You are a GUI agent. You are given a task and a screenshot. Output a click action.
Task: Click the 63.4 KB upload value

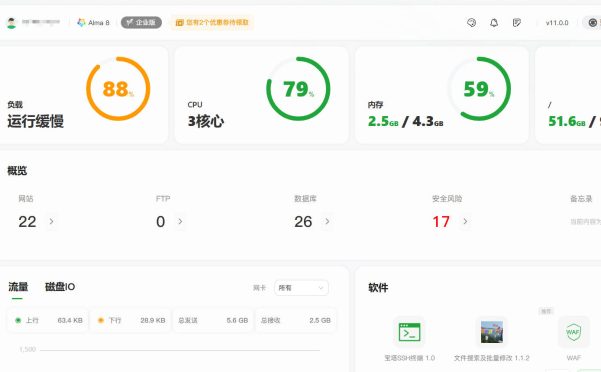pyautogui.click(x=70, y=320)
